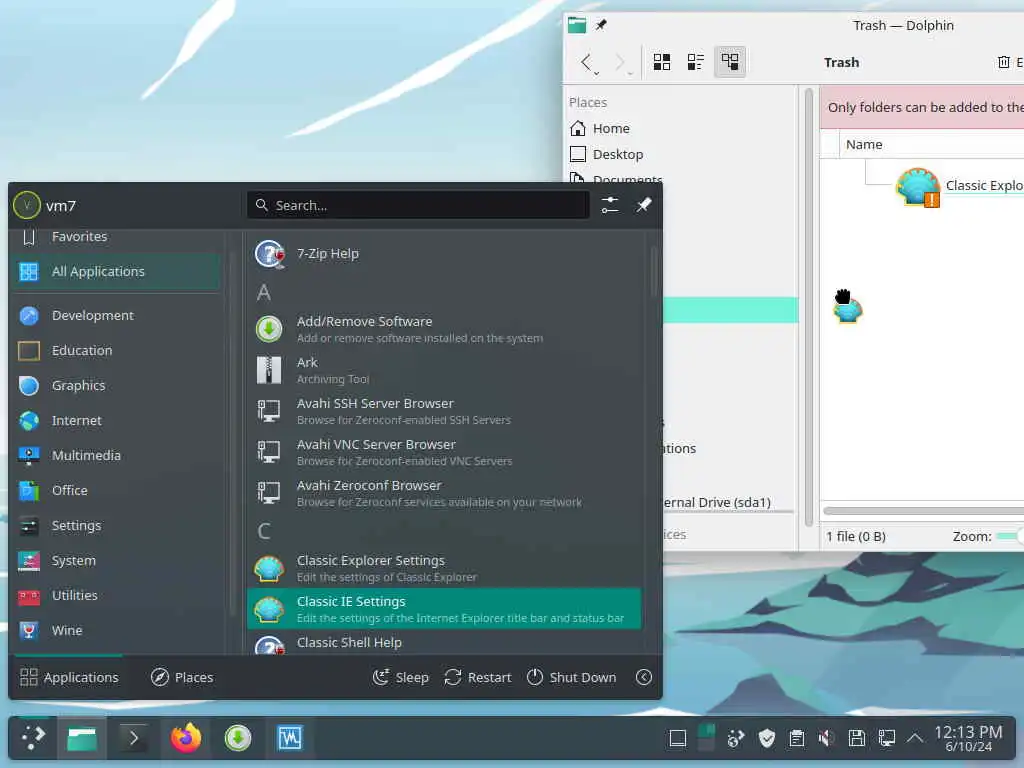The image size is (1024, 768).
Task: Expand more power options arrow
Action: click(644, 677)
